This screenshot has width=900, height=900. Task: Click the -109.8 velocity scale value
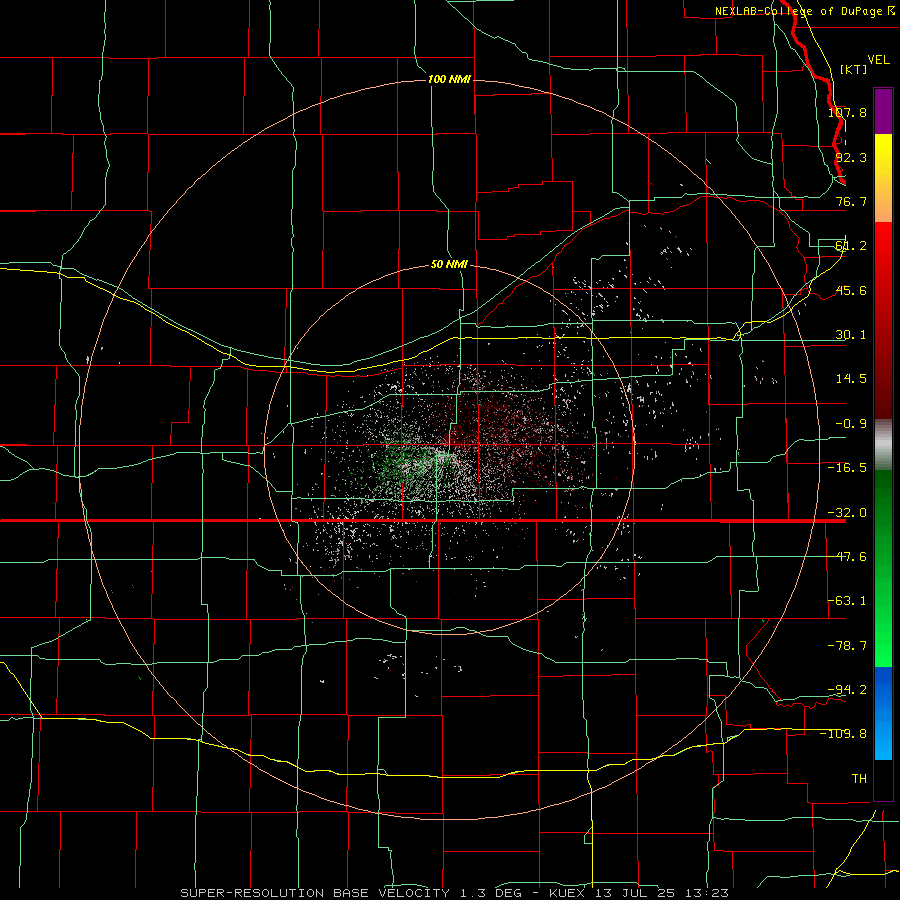tap(843, 734)
